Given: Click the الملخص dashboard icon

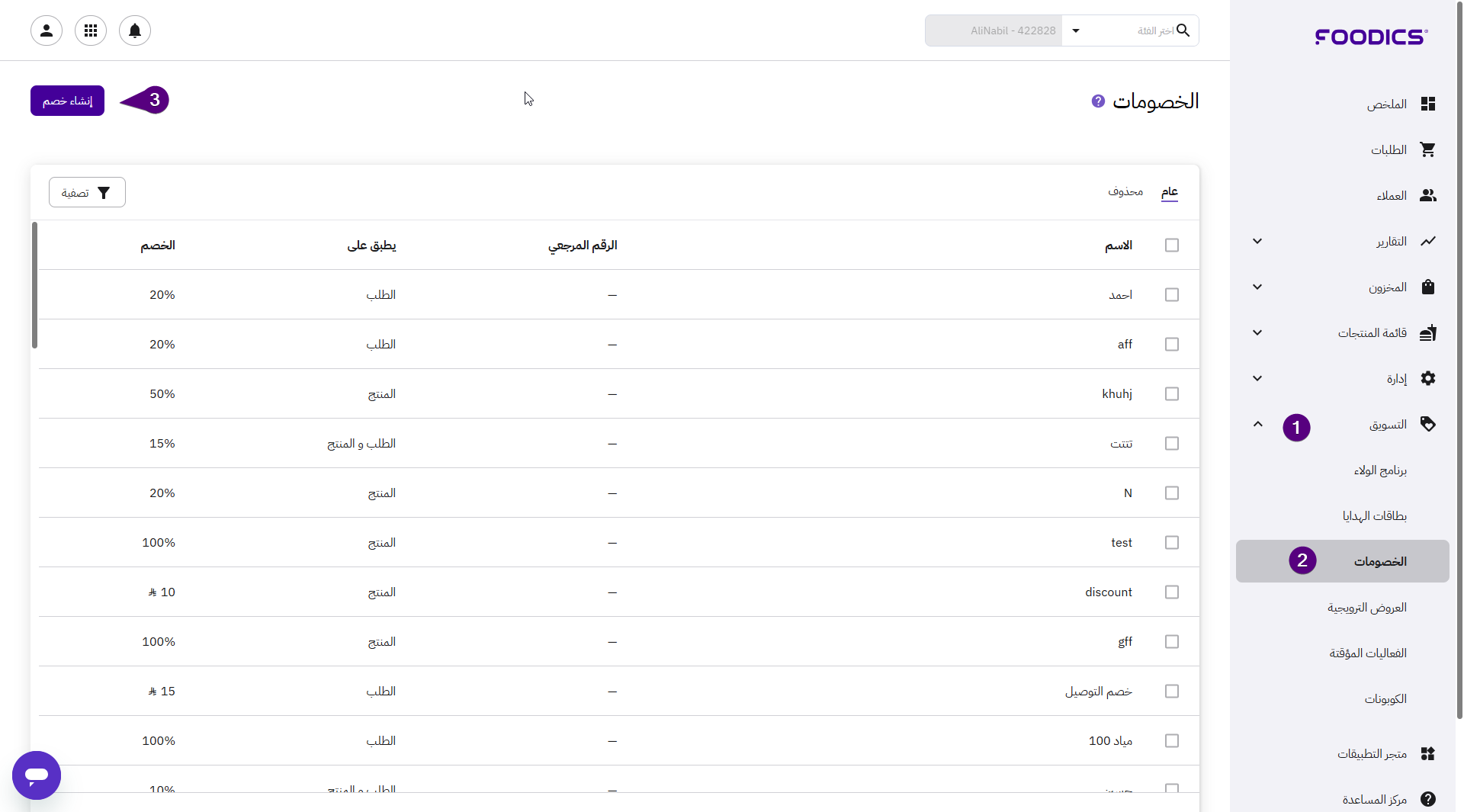Looking at the screenshot, I should 1428,104.
